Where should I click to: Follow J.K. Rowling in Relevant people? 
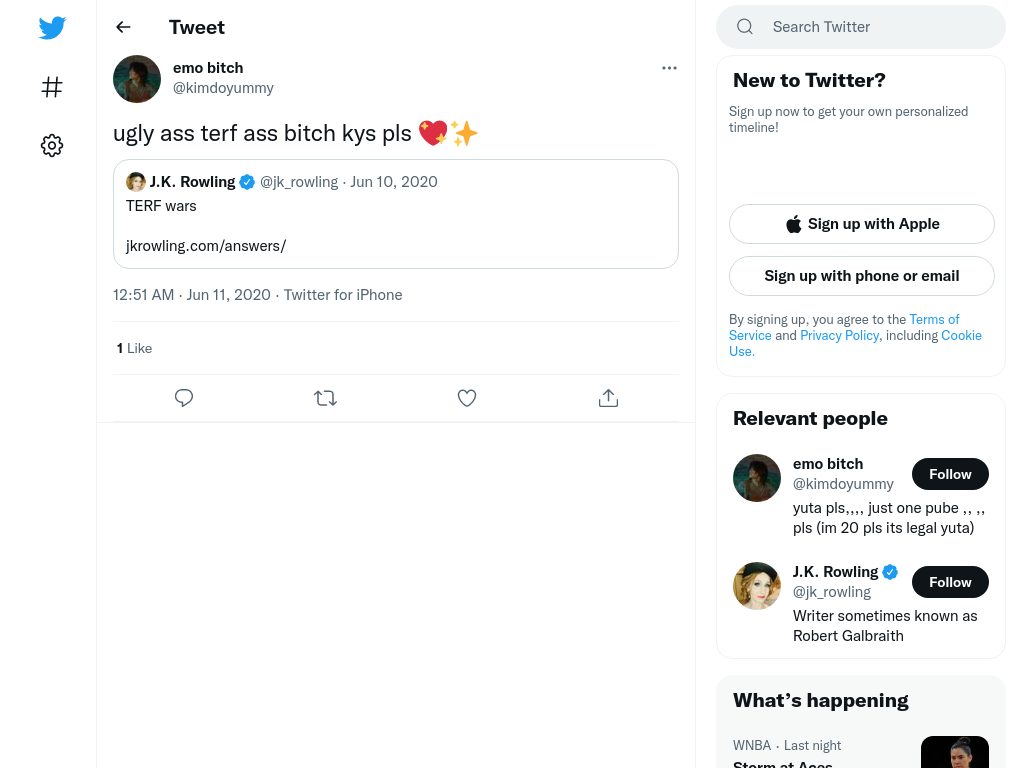(x=950, y=582)
